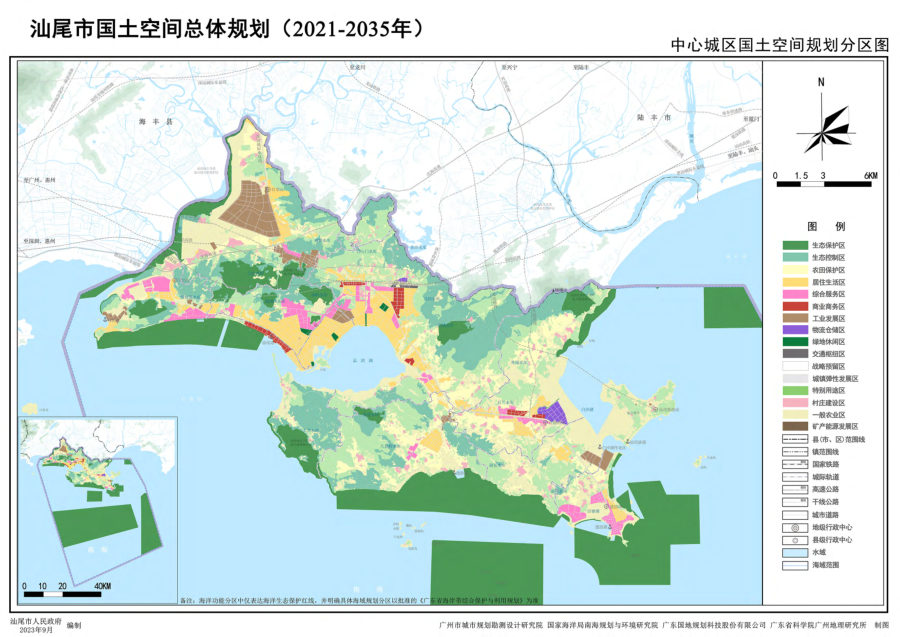Click the 农田保护区 pale yellow legend swatch

coord(794,269)
